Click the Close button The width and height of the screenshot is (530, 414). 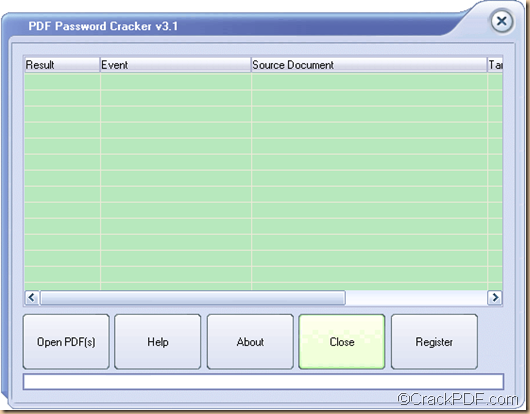[x=342, y=342]
